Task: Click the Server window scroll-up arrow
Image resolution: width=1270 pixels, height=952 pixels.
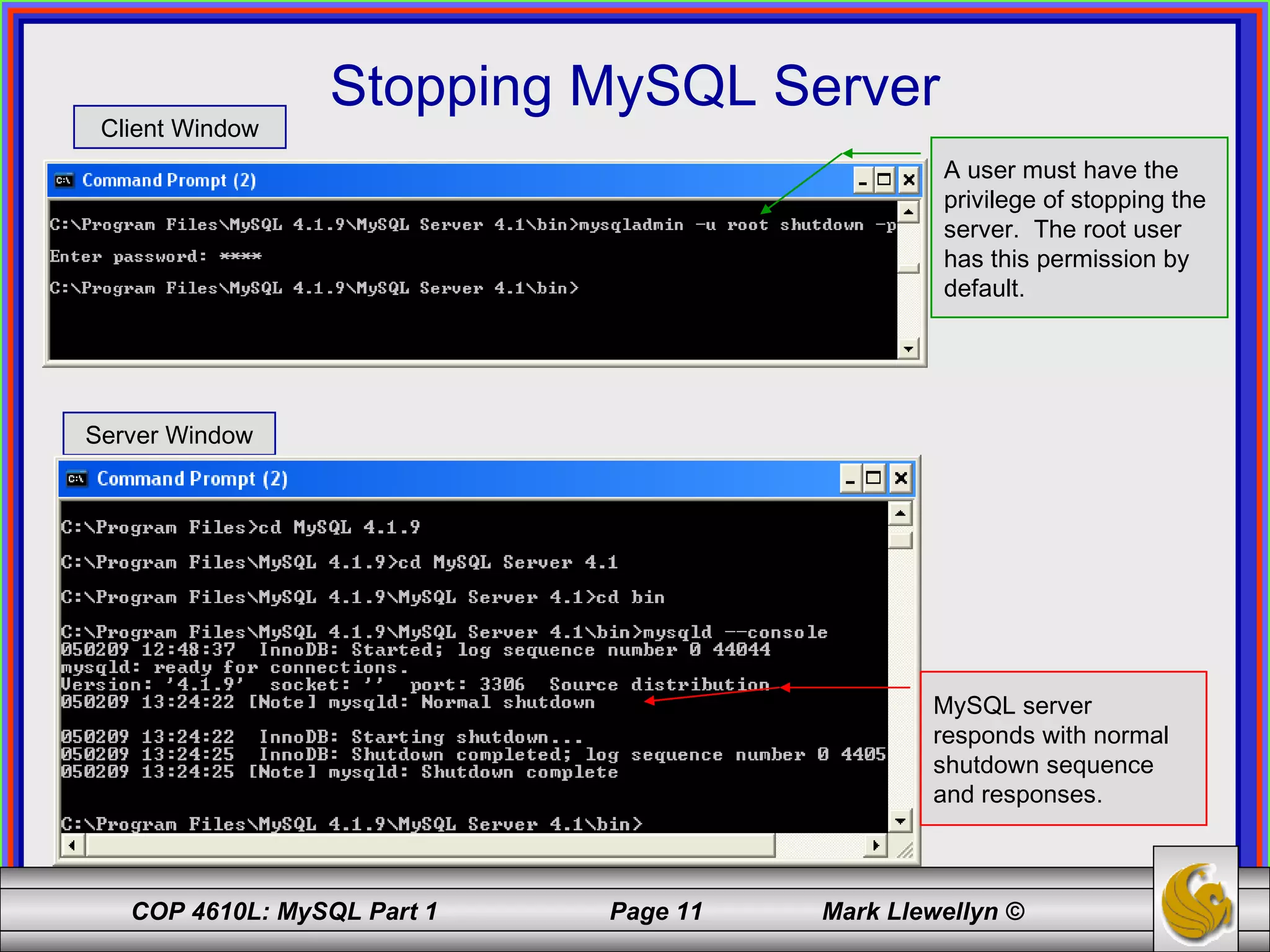Action: 900,514
